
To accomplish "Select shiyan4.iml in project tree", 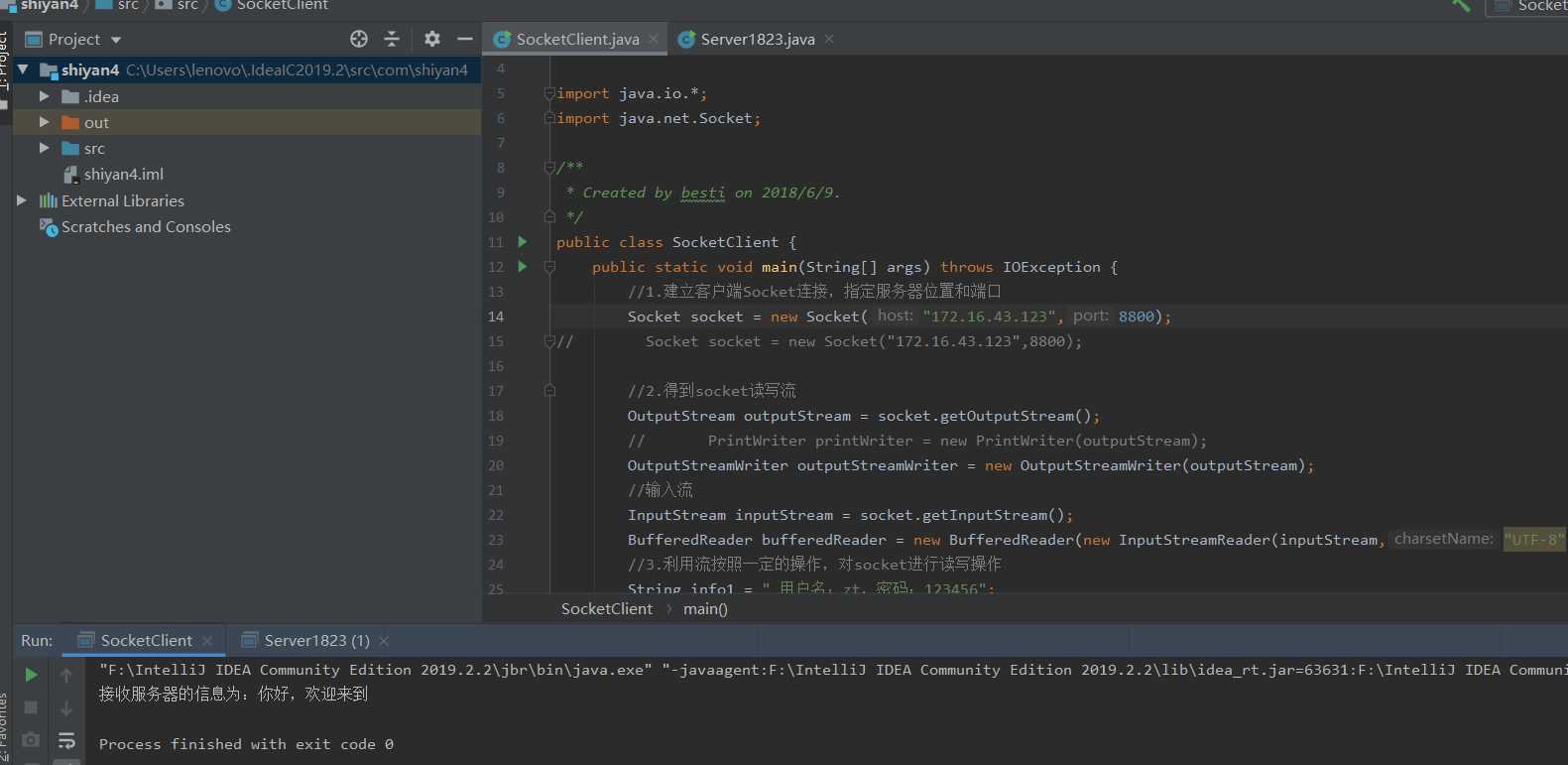I will (124, 175).
